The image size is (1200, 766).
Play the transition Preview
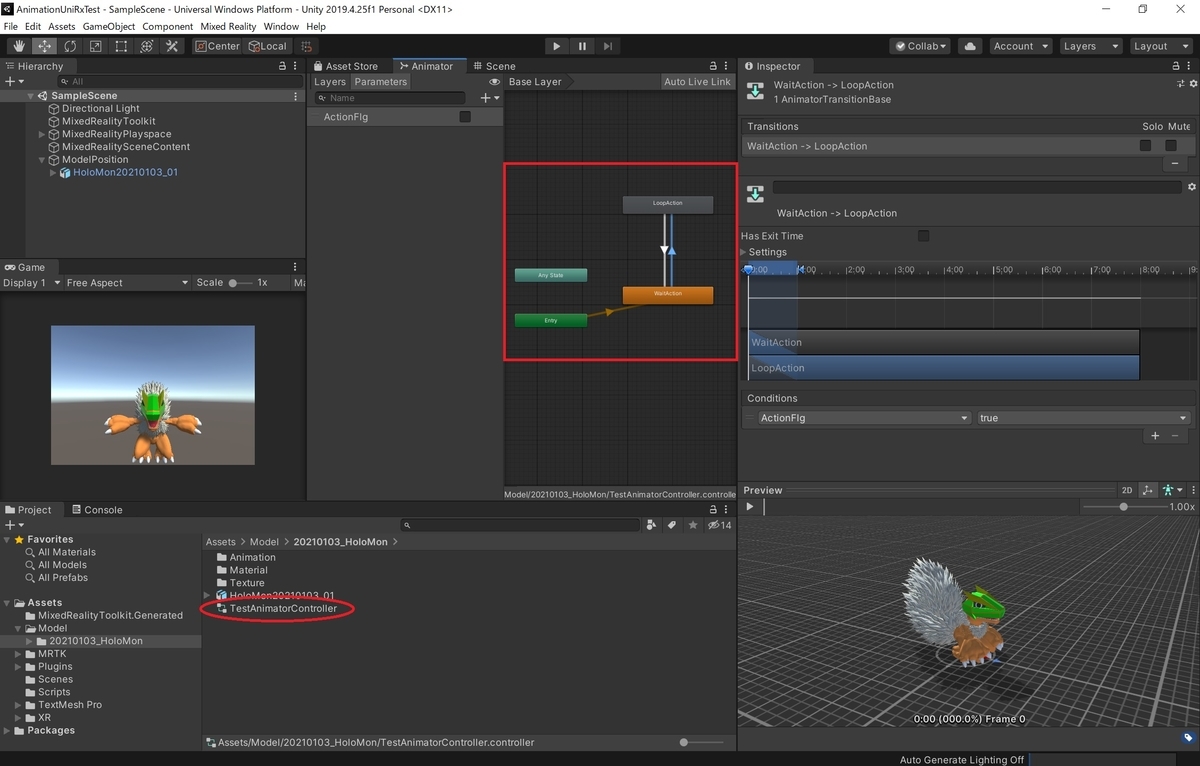pos(750,506)
